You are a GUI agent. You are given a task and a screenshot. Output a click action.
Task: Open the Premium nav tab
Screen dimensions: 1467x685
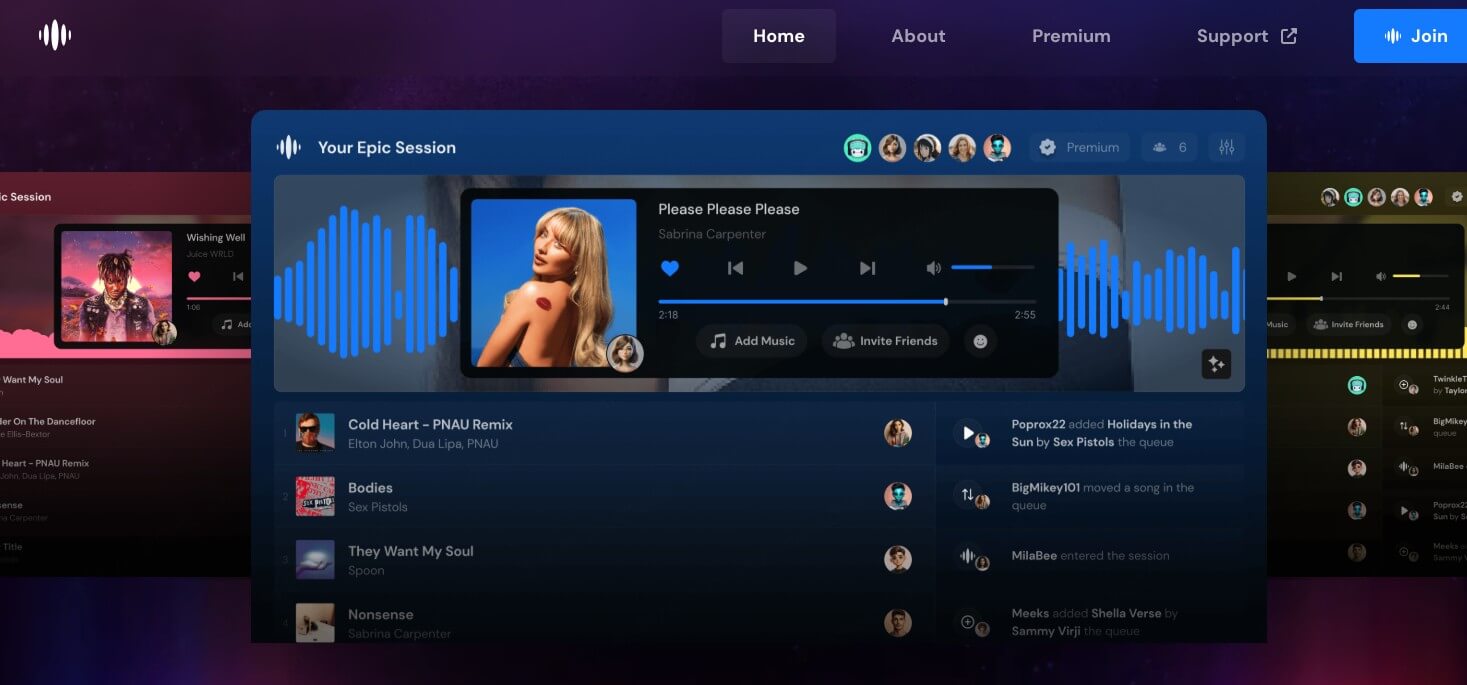(1071, 36)
